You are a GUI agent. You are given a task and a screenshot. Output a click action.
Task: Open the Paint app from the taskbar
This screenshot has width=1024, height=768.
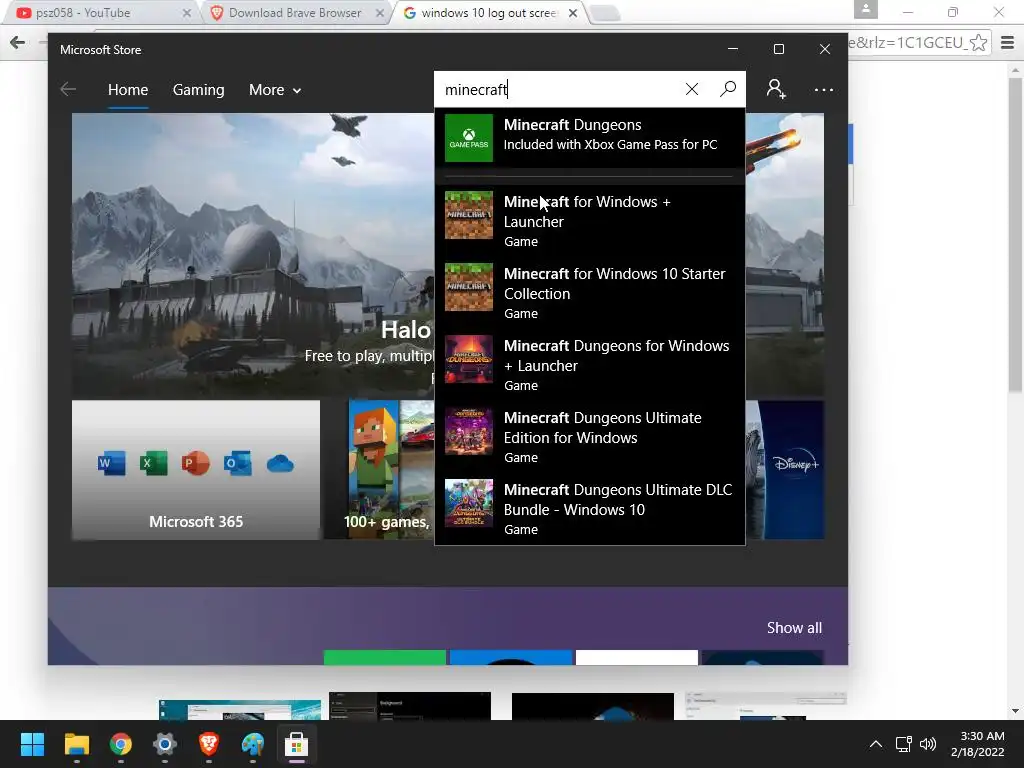tap(253, 744)
